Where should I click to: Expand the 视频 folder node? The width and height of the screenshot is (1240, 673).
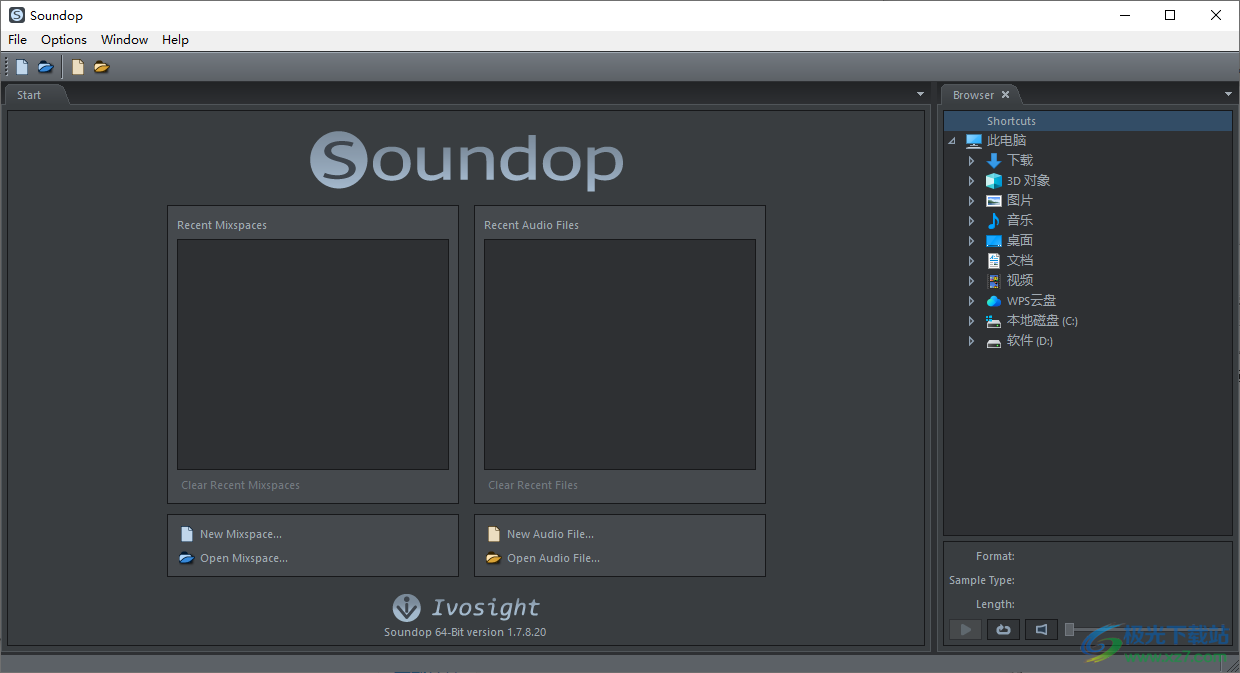click(x=971, y=281)
